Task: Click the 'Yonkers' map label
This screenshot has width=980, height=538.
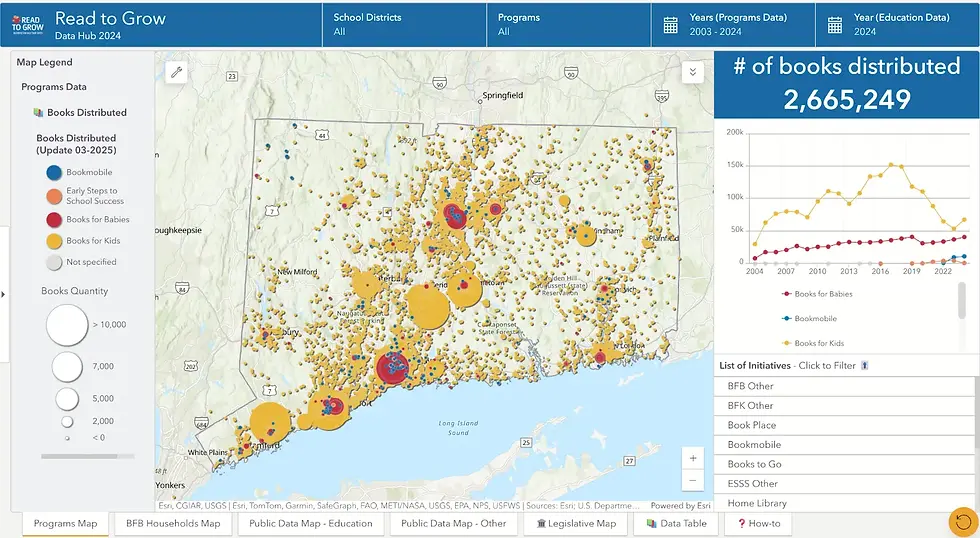Action: 170,486
